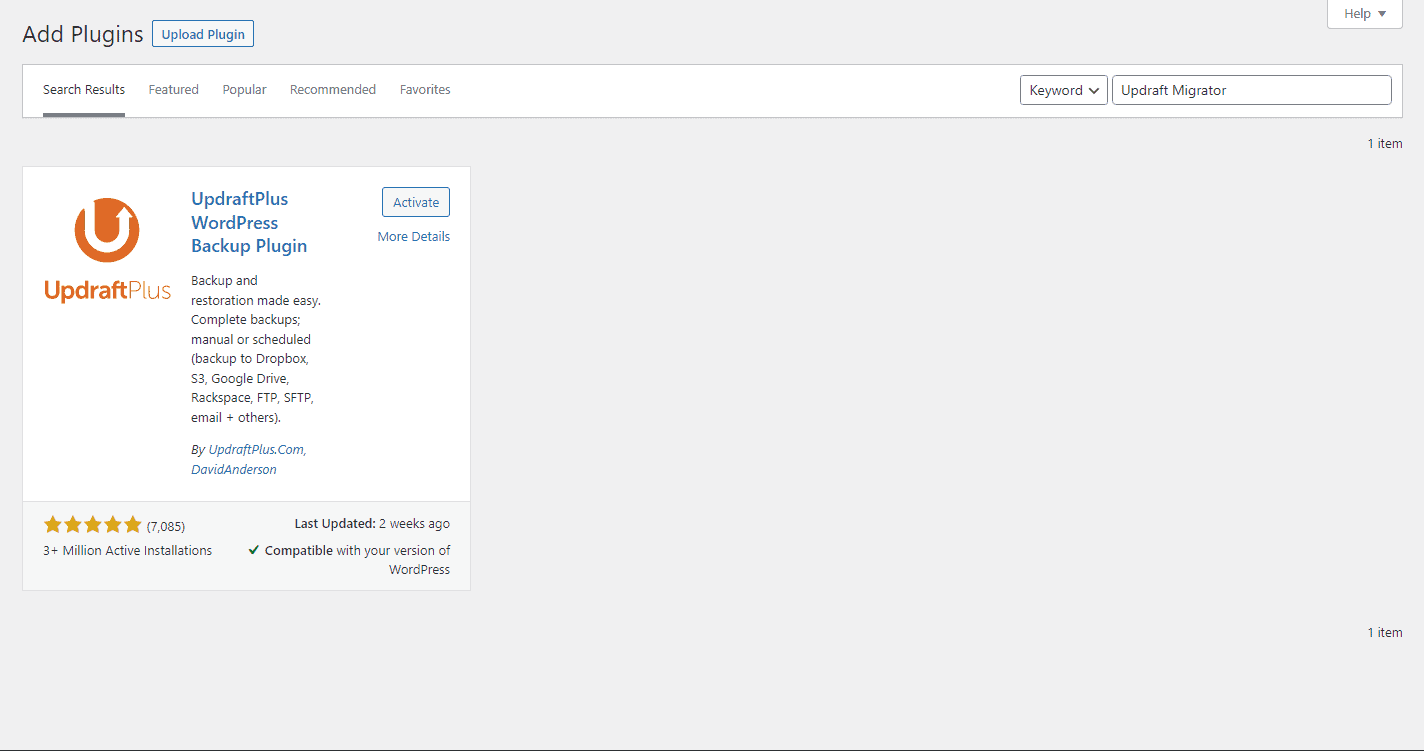The image size is (1424, 751).
Task: Open the Featured plugins tab
Action: click(x=174, y=90)
